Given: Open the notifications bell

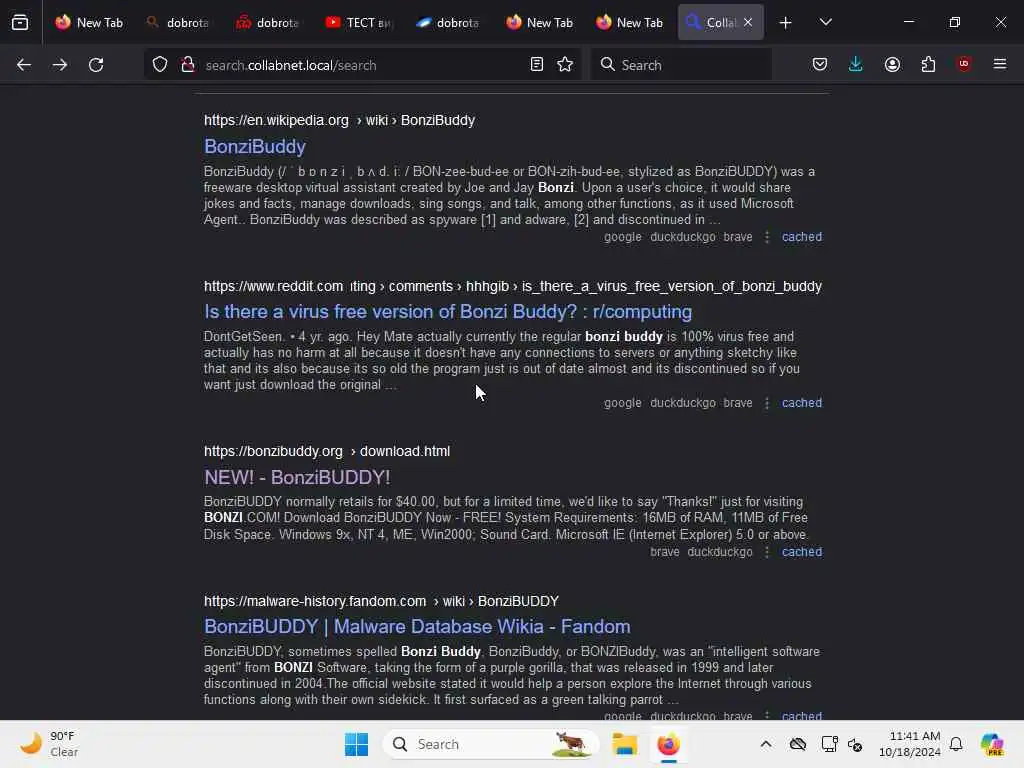Looking at the screenshot, I should tap(956, 744).
